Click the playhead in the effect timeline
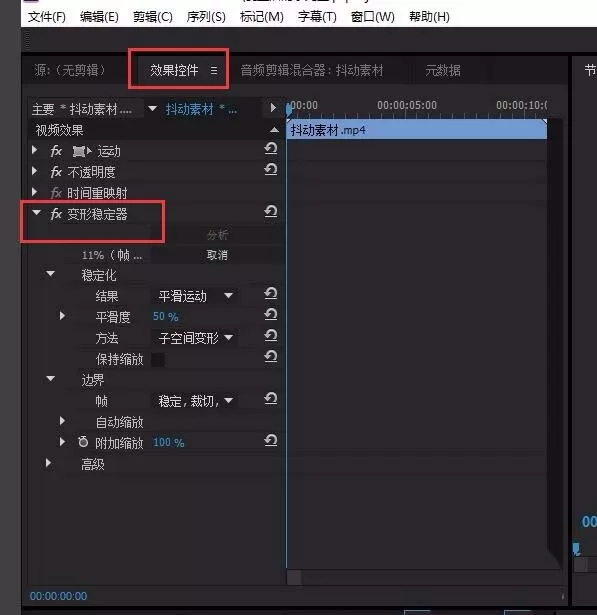The height and width of the screenshot is (615, 597). click(289, 109)
